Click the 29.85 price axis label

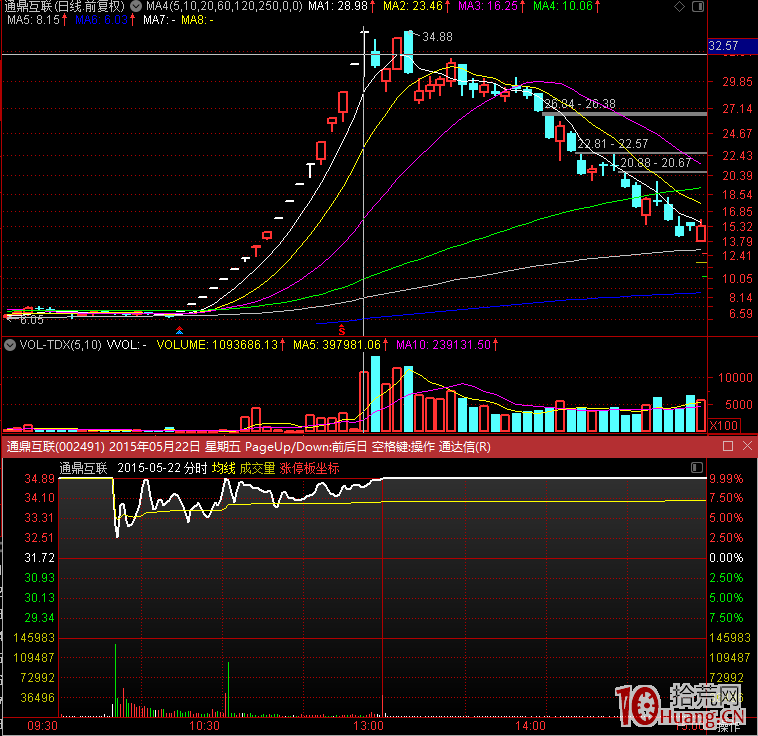point(737,82)
